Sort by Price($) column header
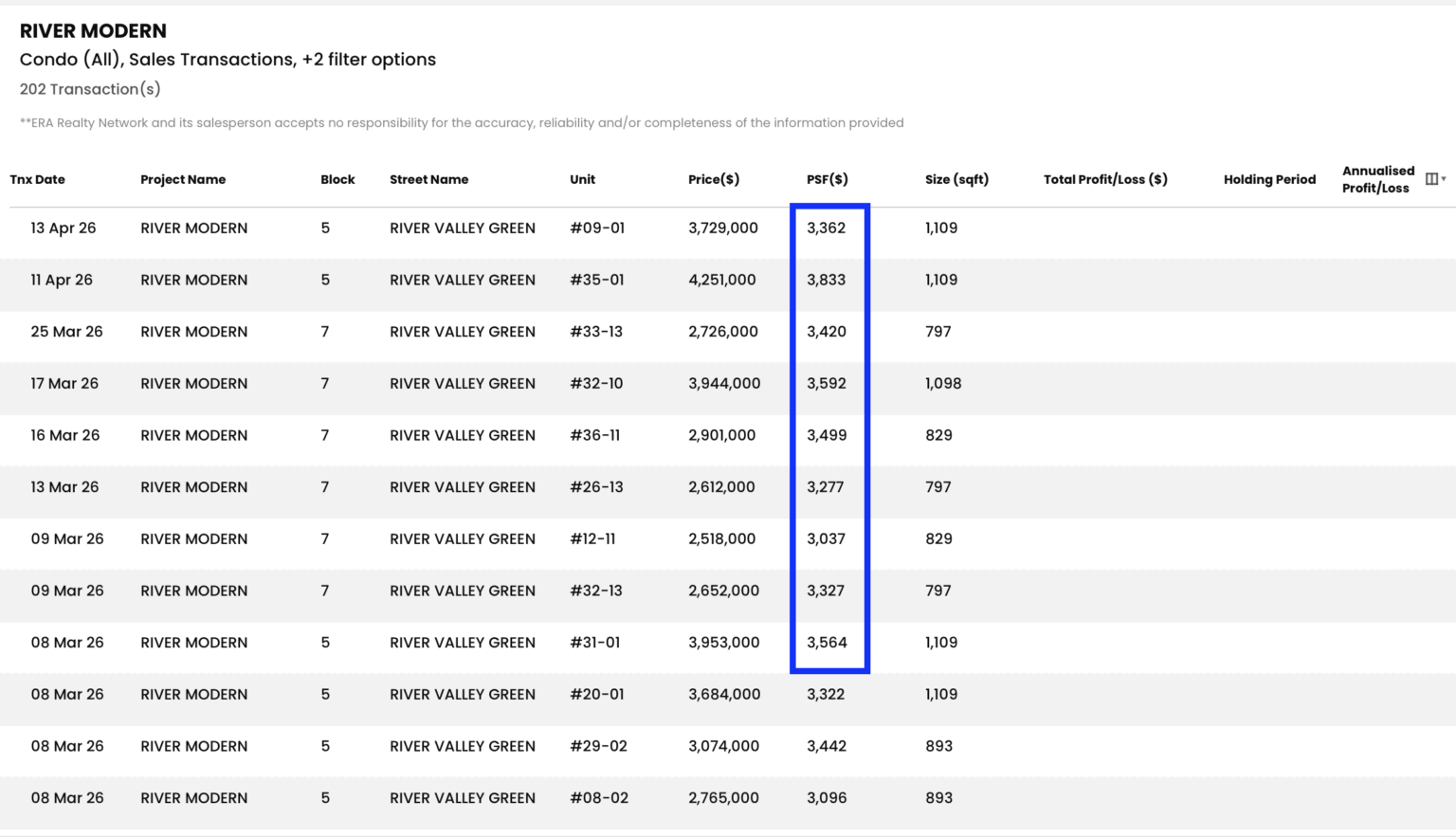The height and width of the screenshot is (837, 1456). (x=714, y=179)
